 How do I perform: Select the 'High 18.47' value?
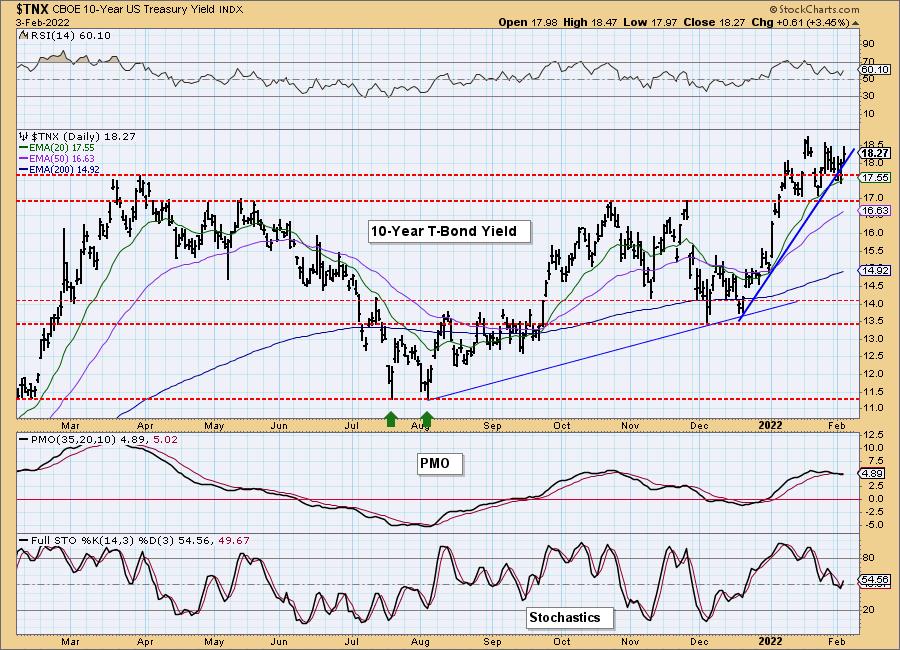(589, 22)
